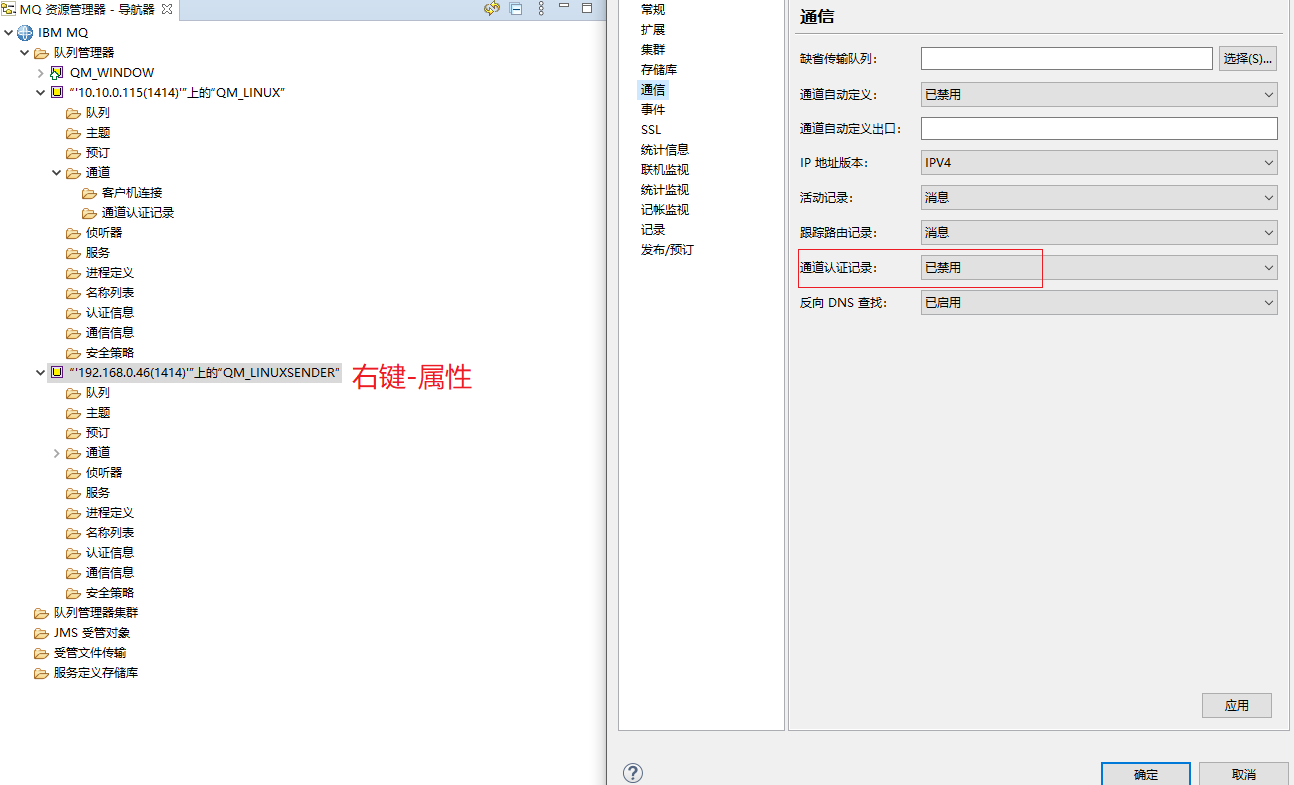1294x785 pixels.
Task: Click the 通道自动定义出口 input field
Action: click(x=1099, y=128)
